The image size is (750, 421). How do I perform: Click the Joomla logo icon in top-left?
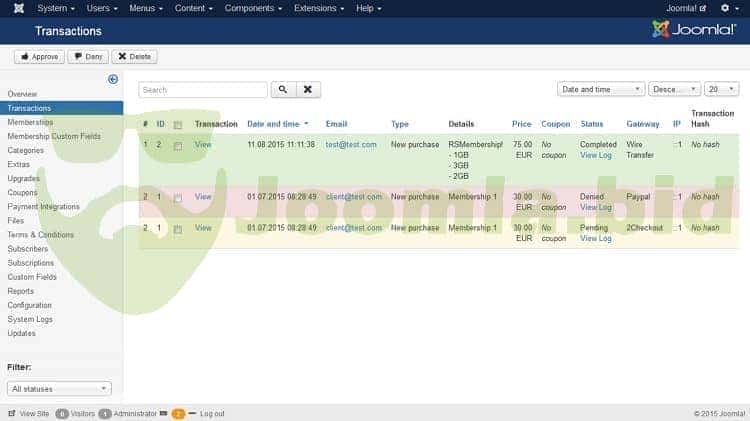click(18, 8)
